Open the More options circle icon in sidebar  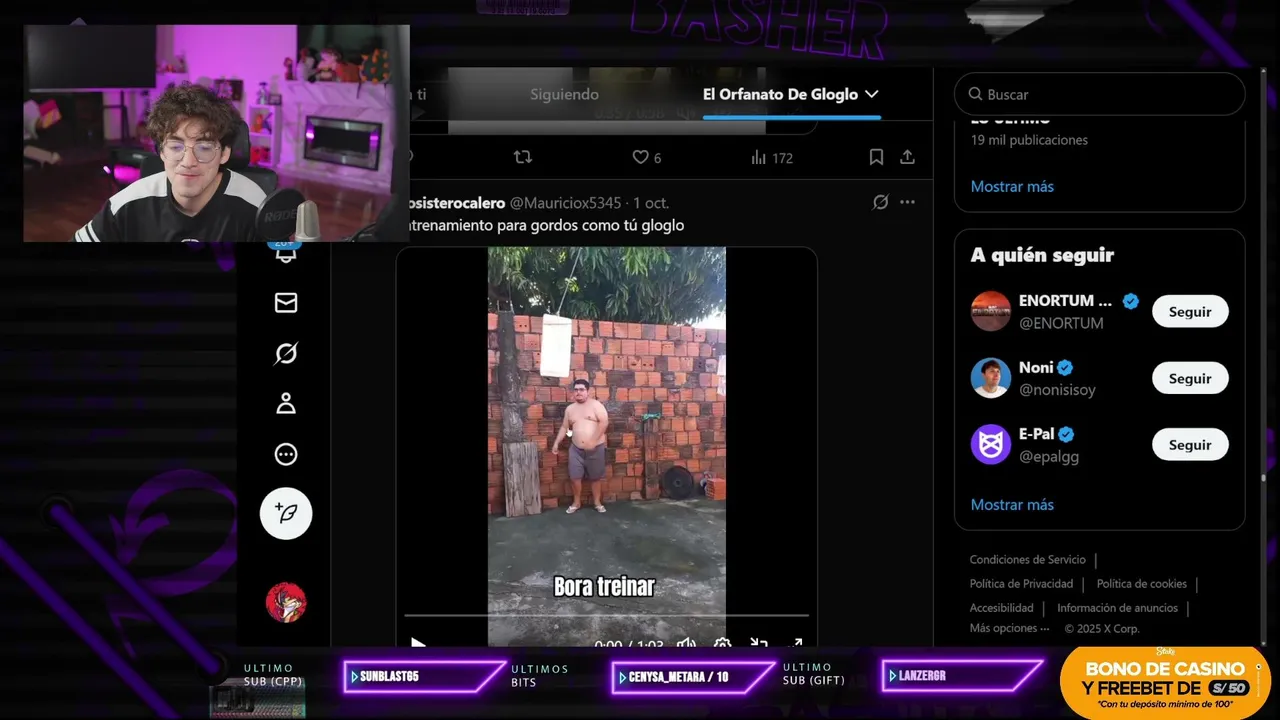[286, 454]
